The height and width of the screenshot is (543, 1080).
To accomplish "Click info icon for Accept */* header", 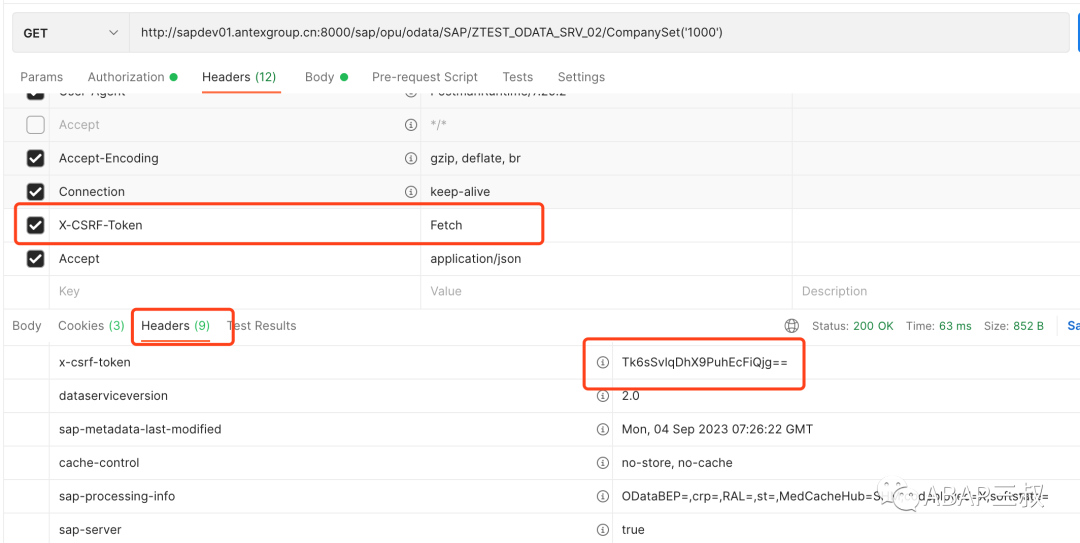I will [x=411, y=125].
